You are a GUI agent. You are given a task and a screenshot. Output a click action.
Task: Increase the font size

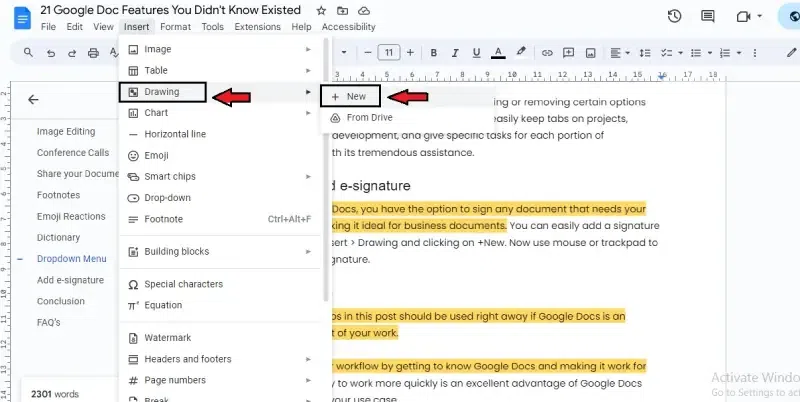[x=410, y=53]
